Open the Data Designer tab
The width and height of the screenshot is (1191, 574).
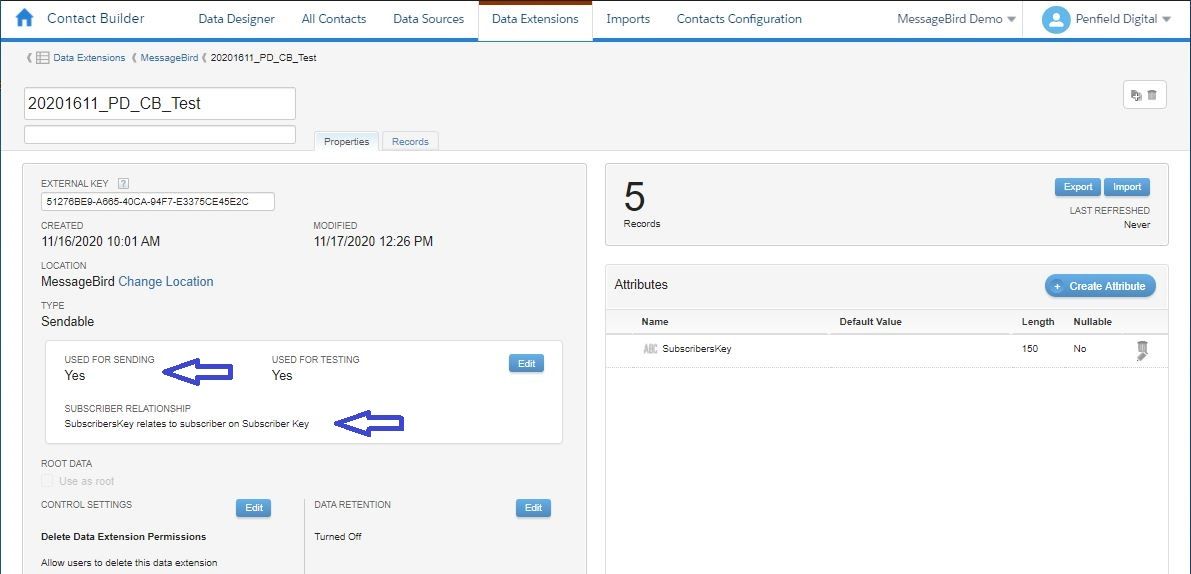(236, 19)
